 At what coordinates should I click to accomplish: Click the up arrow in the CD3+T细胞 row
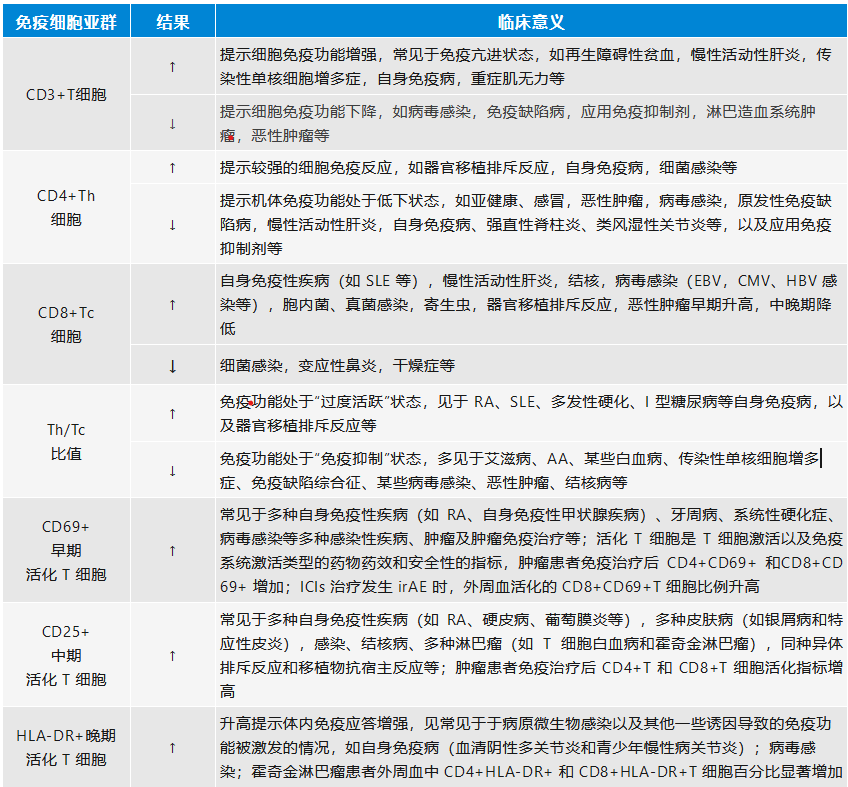point(172,66)
